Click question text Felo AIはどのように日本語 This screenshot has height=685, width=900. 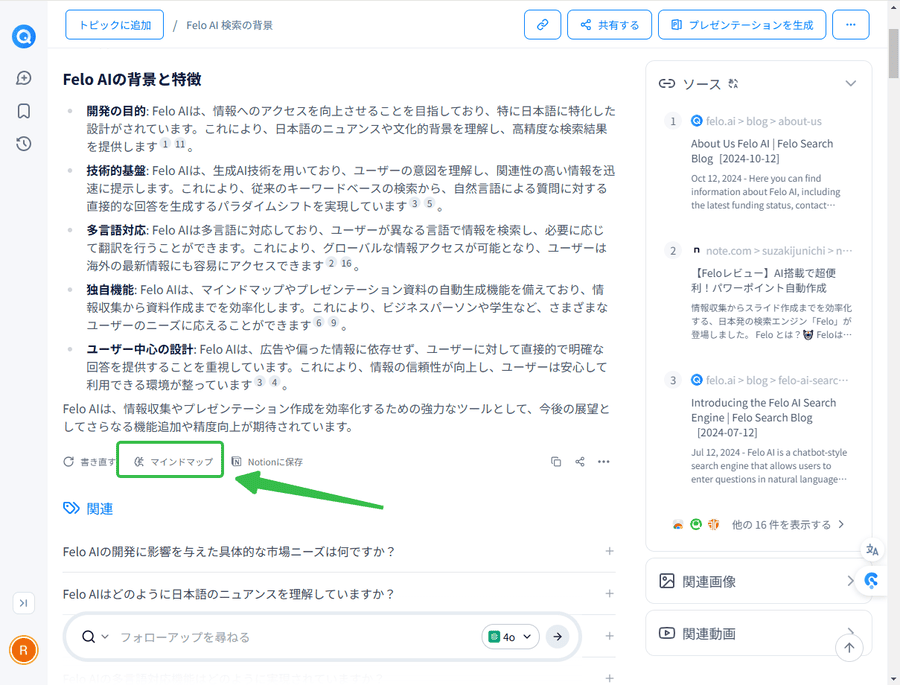pyautogui.click(x=228, y=594)
